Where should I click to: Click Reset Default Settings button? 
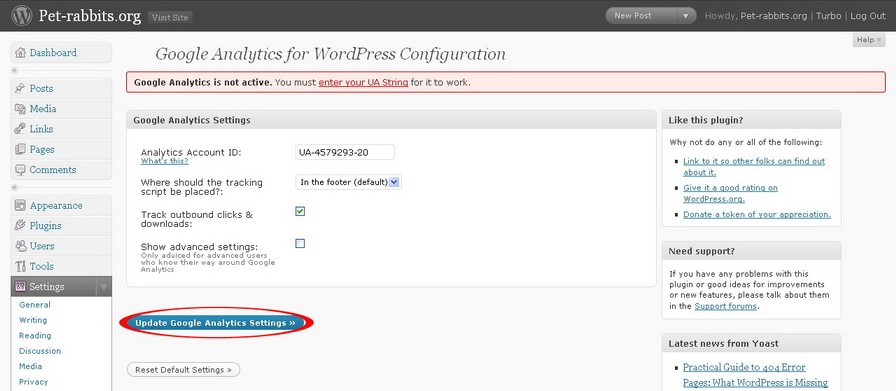click(183, 370)
